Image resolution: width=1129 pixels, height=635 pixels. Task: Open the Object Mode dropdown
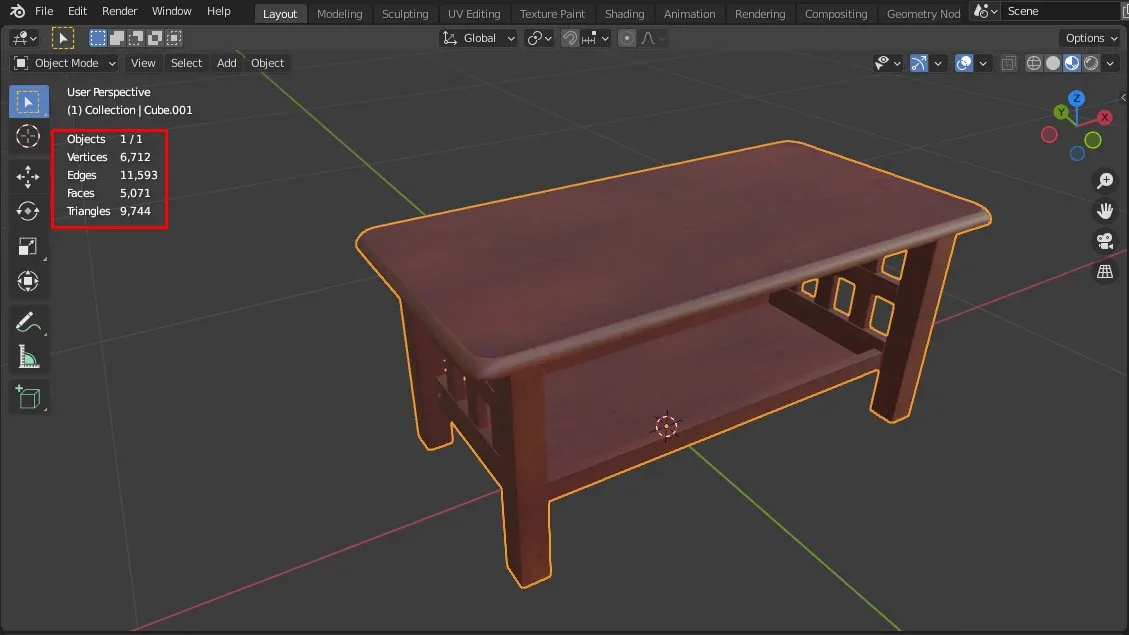click(x=65, y=63)
